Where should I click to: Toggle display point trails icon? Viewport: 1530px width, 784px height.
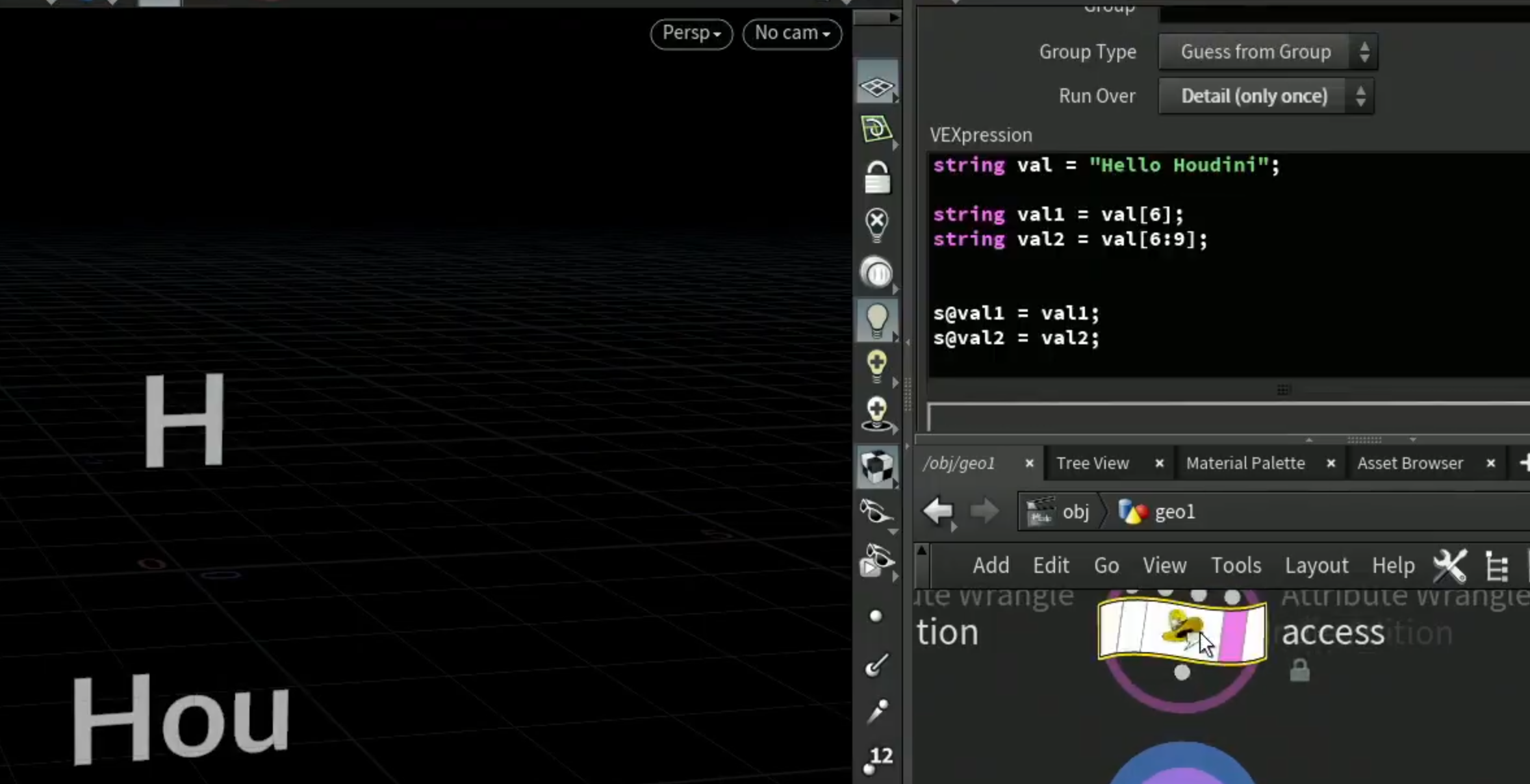coord(876,711)
